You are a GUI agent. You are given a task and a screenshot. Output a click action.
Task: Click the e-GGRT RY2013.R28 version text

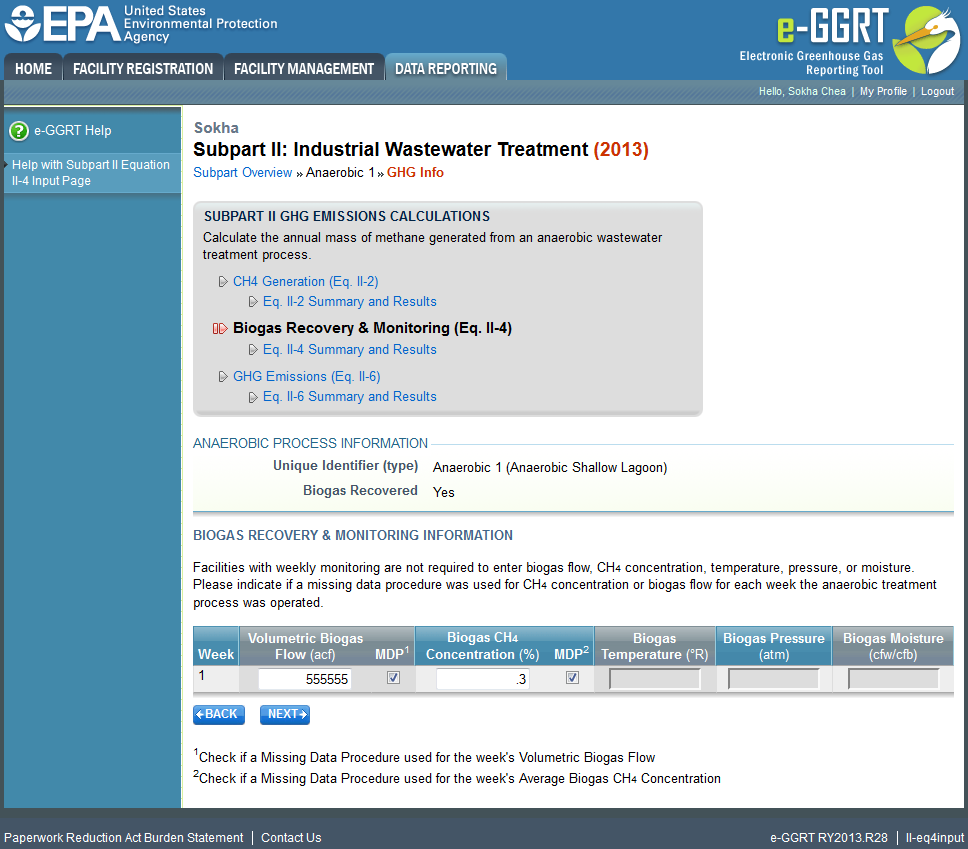click(x=828, y=838)
